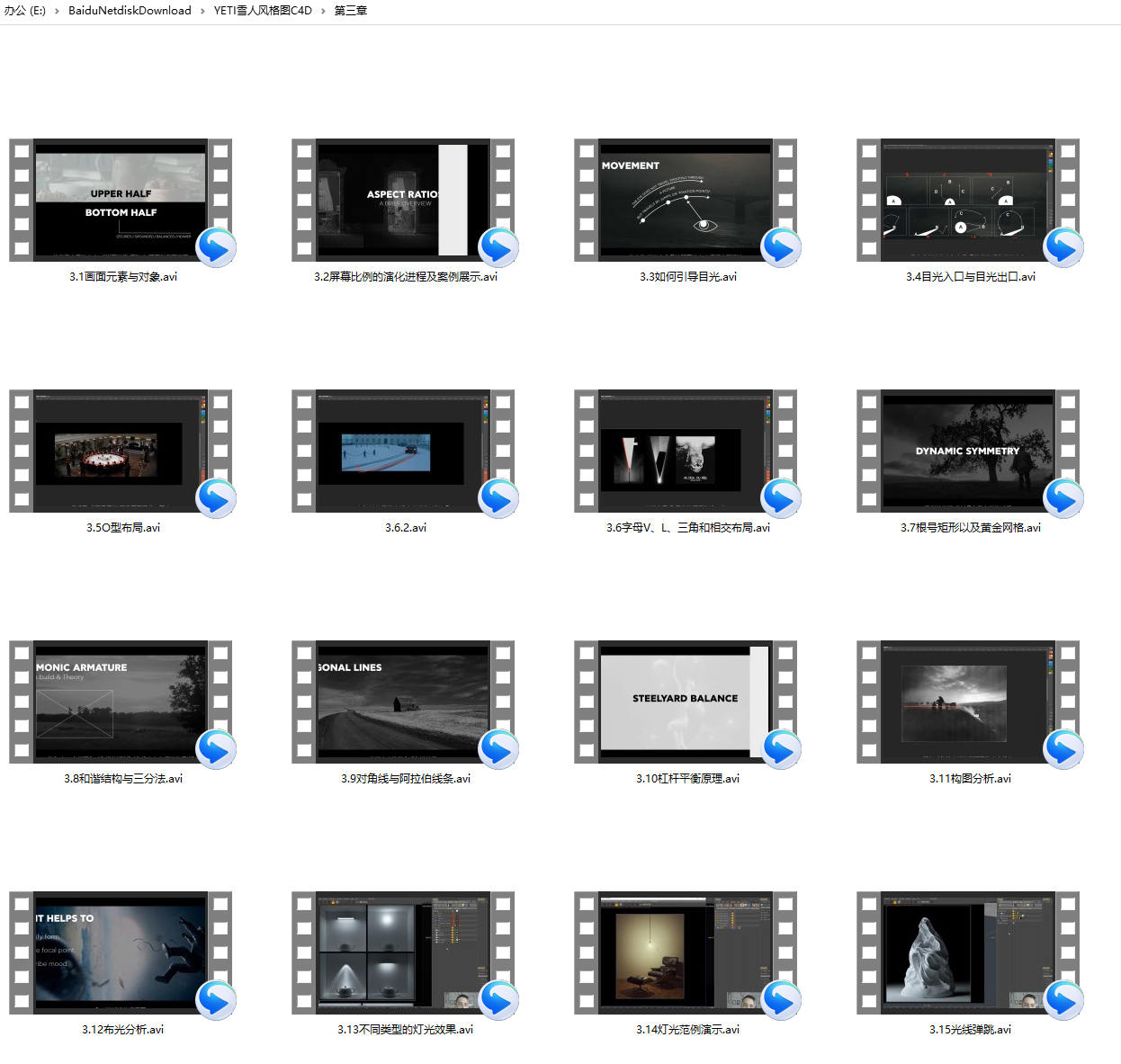The width and height of the screenshot is (1121, 1064).
Task: Click the play badge on 3.9对角线与阿拉伯线条.avi
Action: 498,749
